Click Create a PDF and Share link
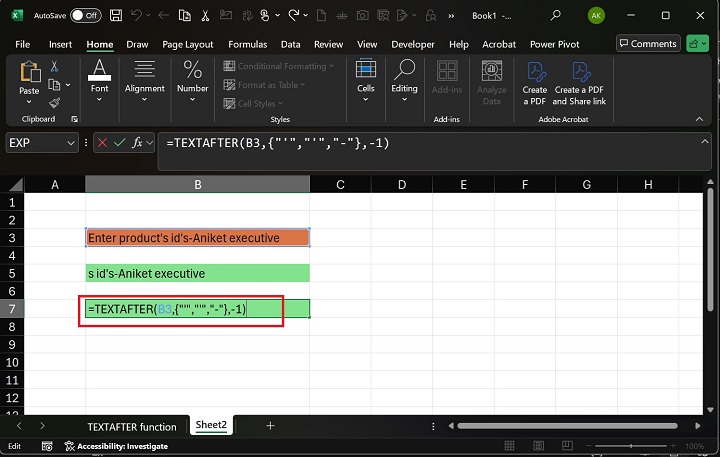 tap(579, 83)
